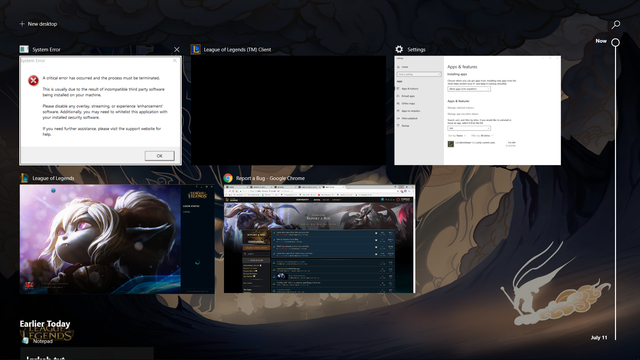The height and width of the screenshot is (360, 640).
Task: Click Manage optional features link in Settings
Action: (x=460, y=108)
